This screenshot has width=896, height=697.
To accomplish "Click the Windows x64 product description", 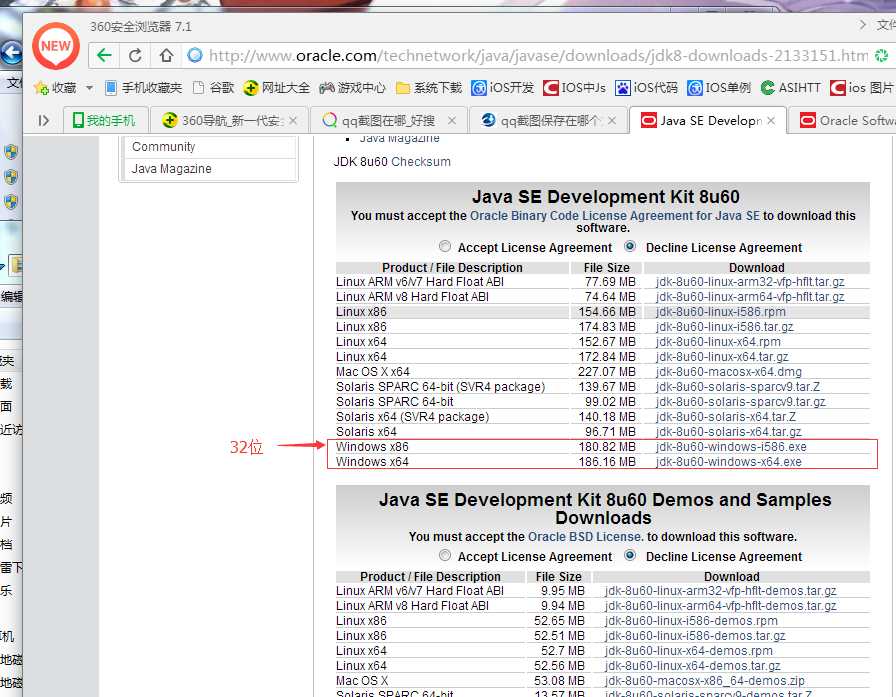I will click(x=372, y=462).
